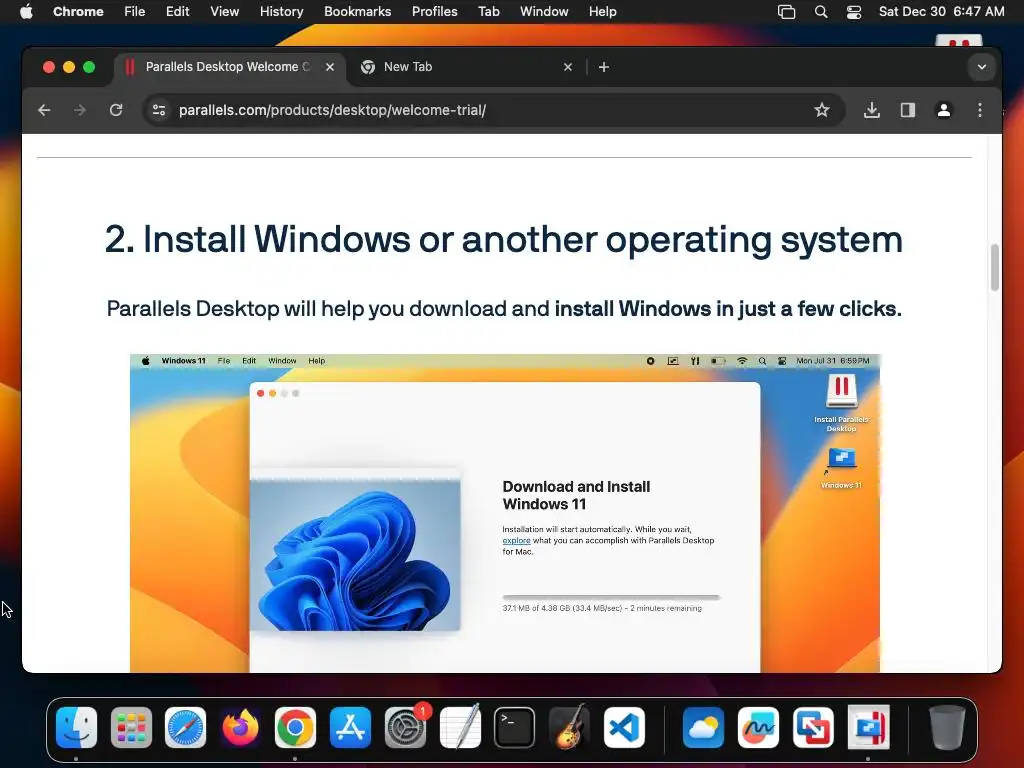Open the Chrome app menu

pos(78,12)
